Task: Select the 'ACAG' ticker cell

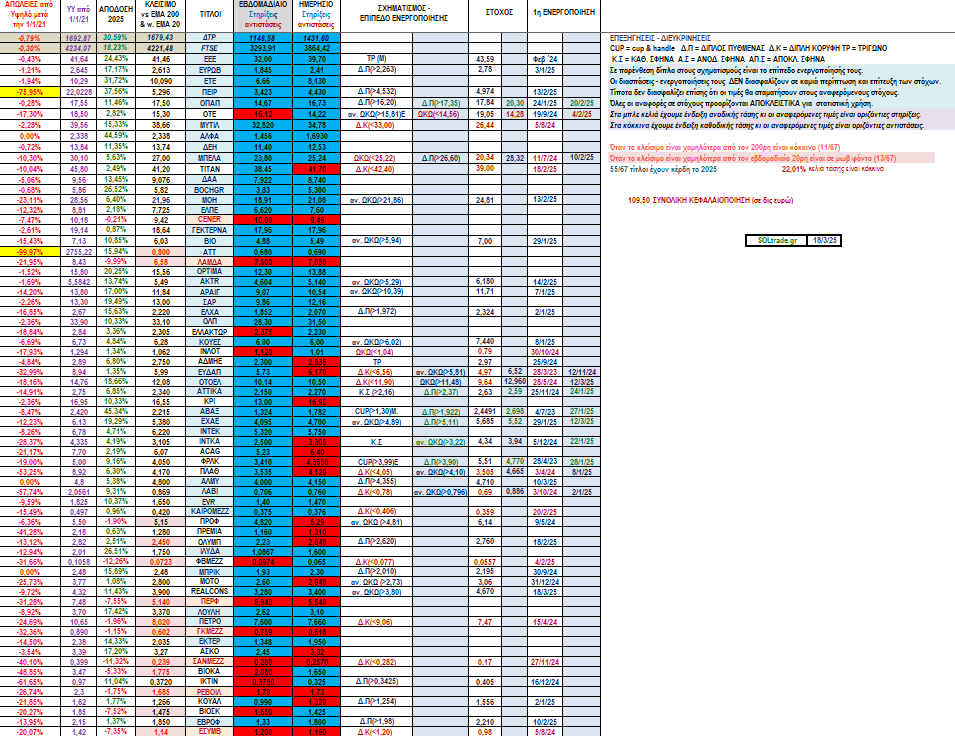Action: (210, 451)
